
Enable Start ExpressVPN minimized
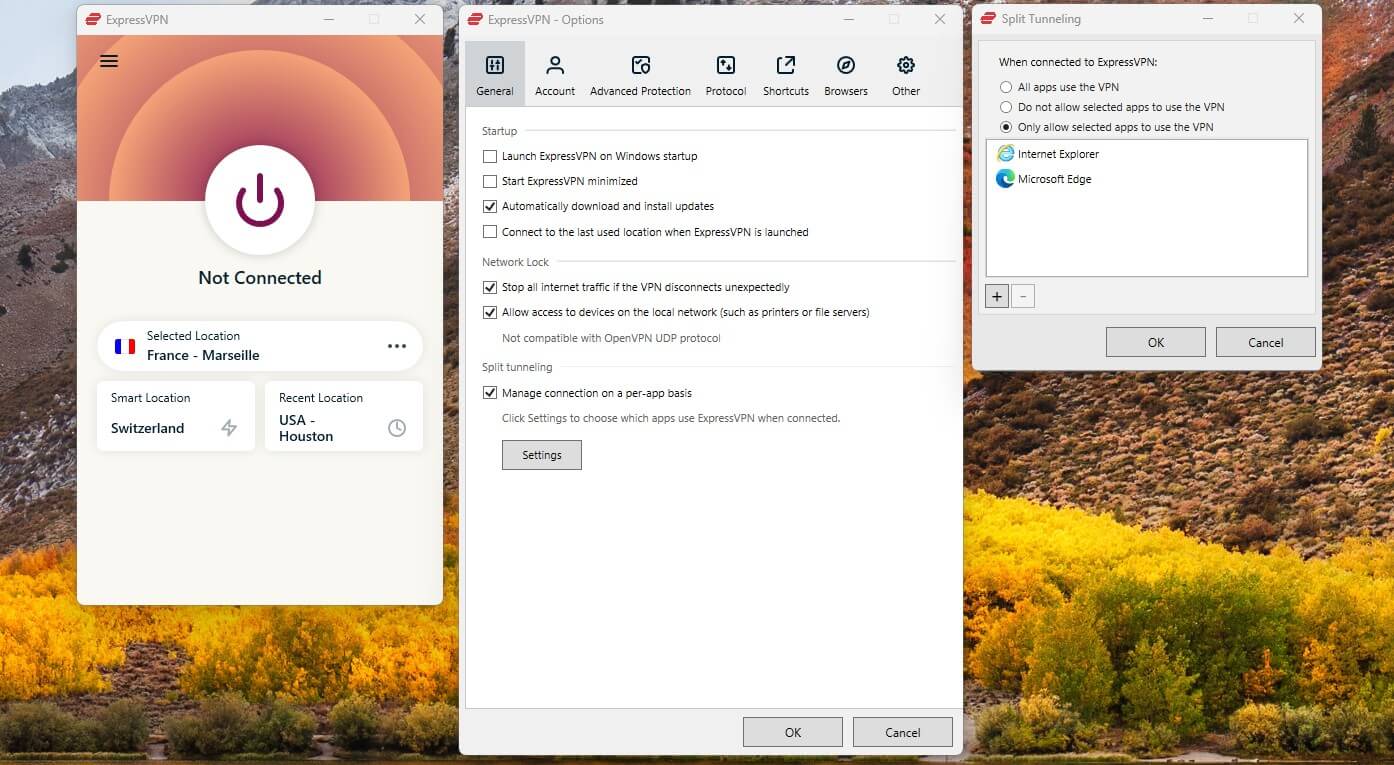(490, 181)
